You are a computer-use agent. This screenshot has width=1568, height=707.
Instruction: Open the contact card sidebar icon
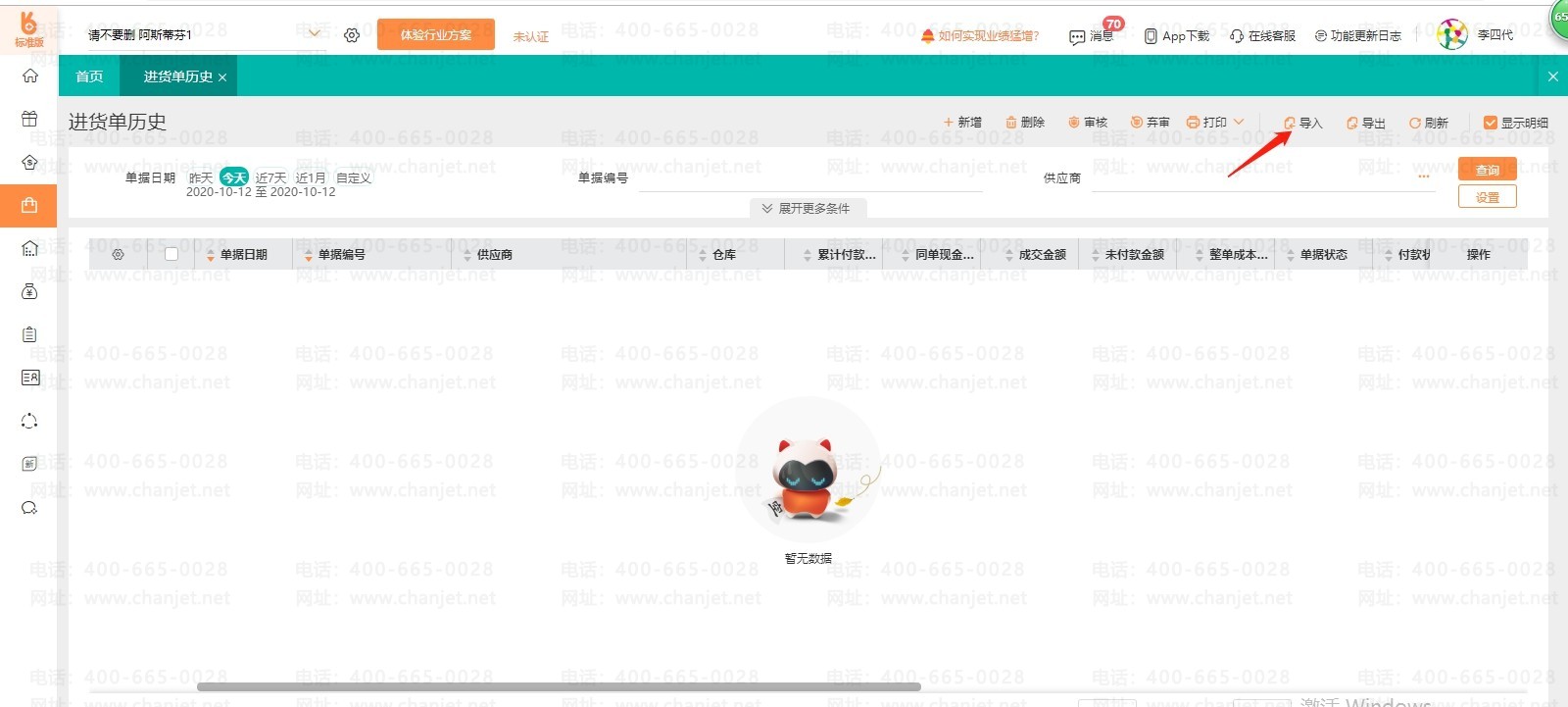coord(30,378)
